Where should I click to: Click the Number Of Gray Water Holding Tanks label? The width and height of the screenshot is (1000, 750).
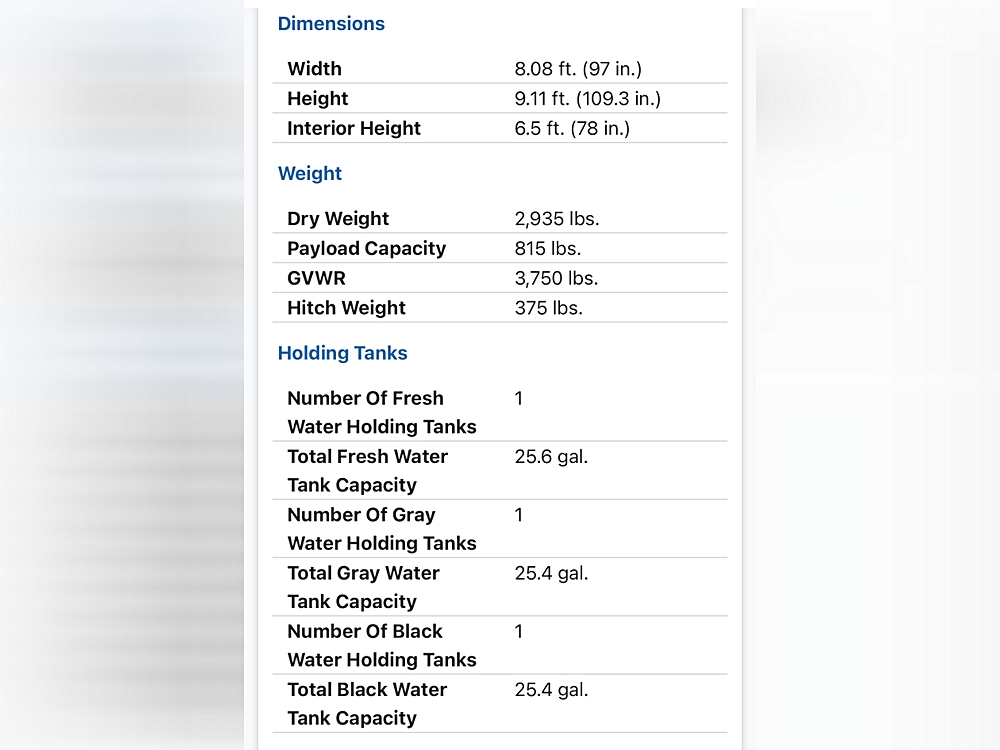pos(381,529)
